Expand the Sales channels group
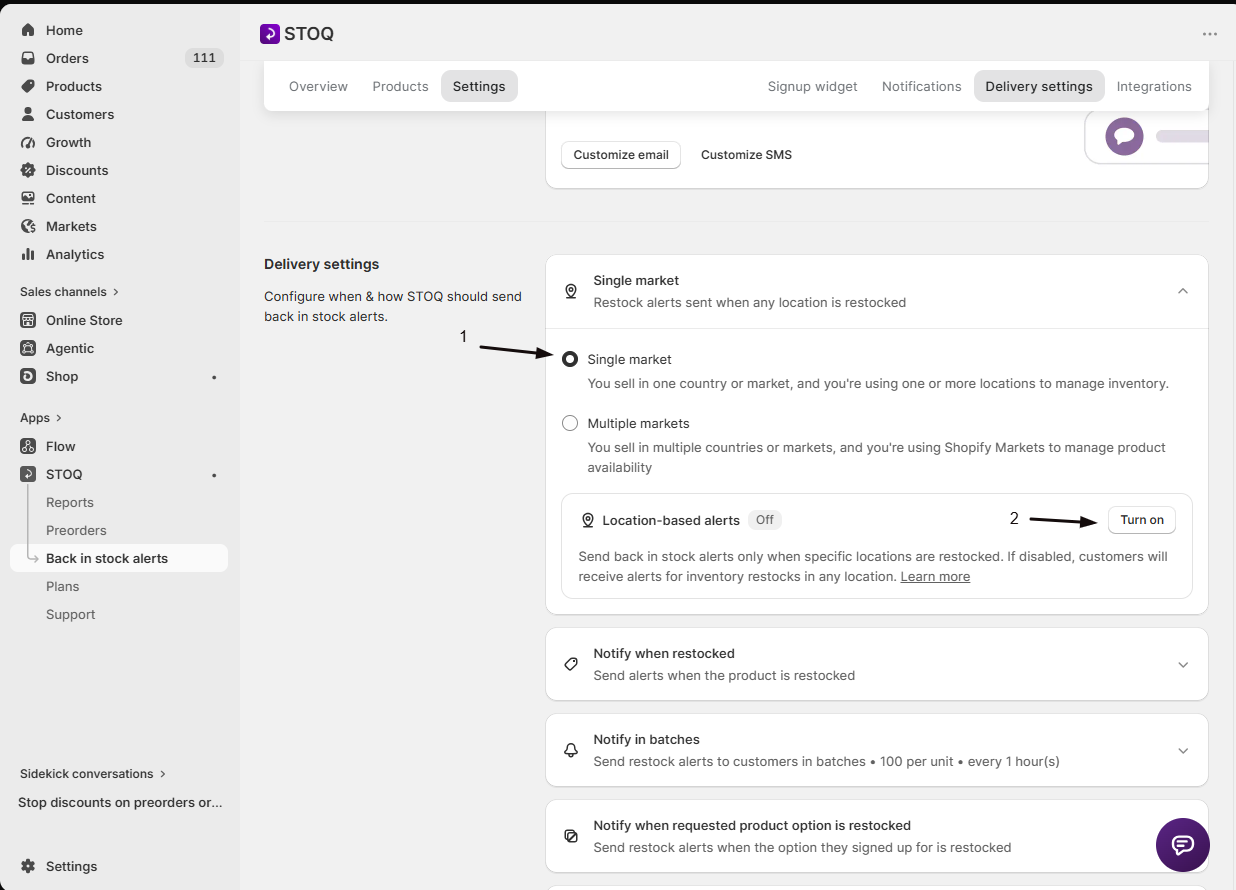1236x890 pixels. pos(70,292)
